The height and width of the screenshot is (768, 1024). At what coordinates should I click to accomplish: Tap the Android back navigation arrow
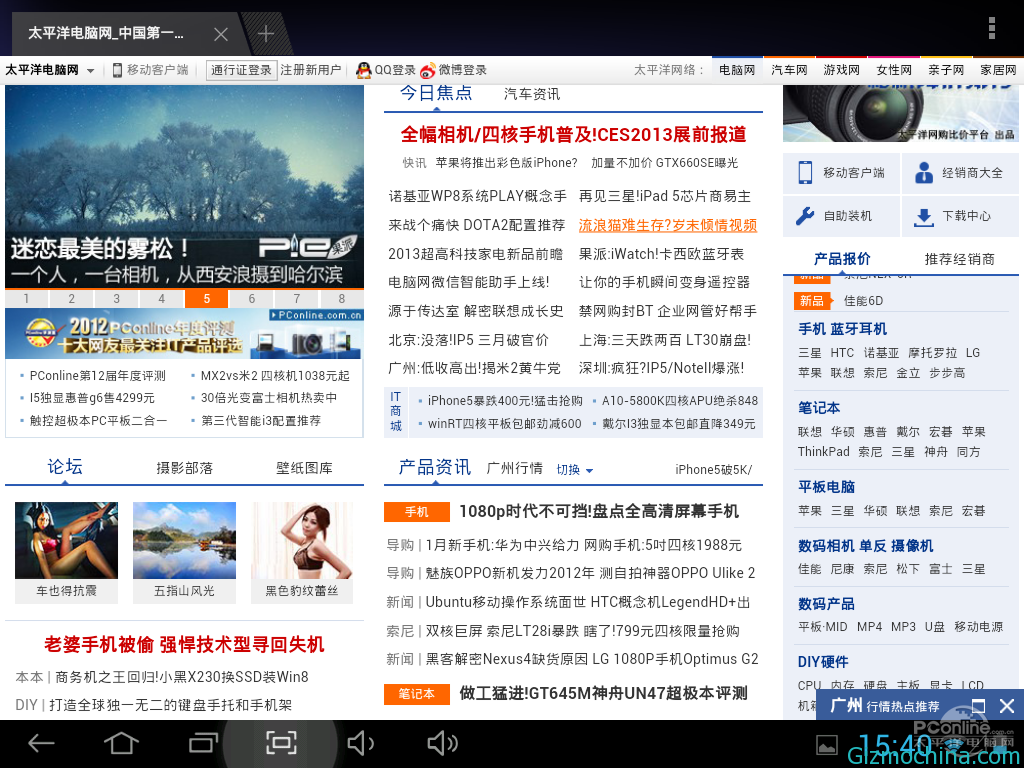41,743
